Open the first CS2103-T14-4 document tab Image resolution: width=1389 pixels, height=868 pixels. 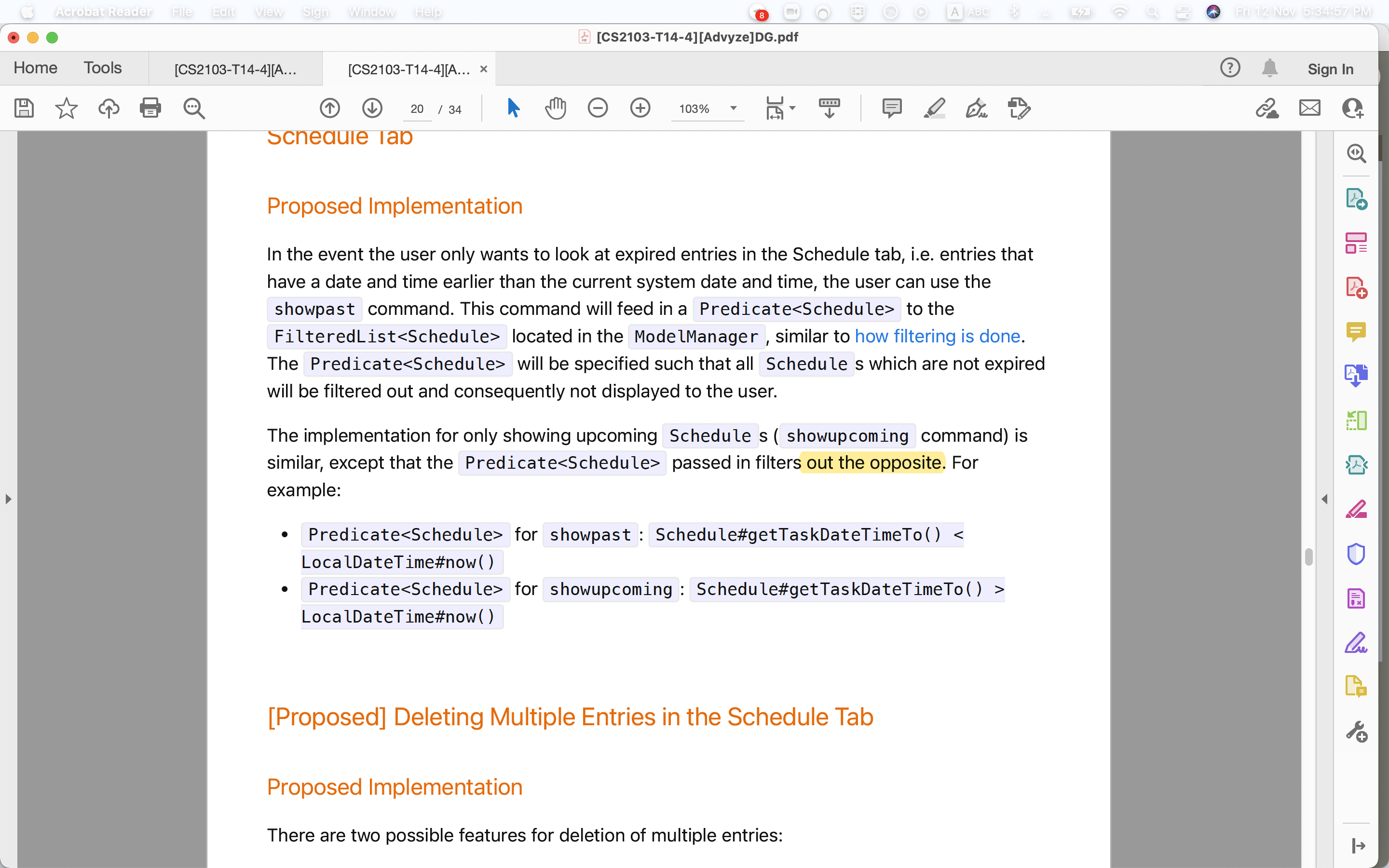pos(235,69)
